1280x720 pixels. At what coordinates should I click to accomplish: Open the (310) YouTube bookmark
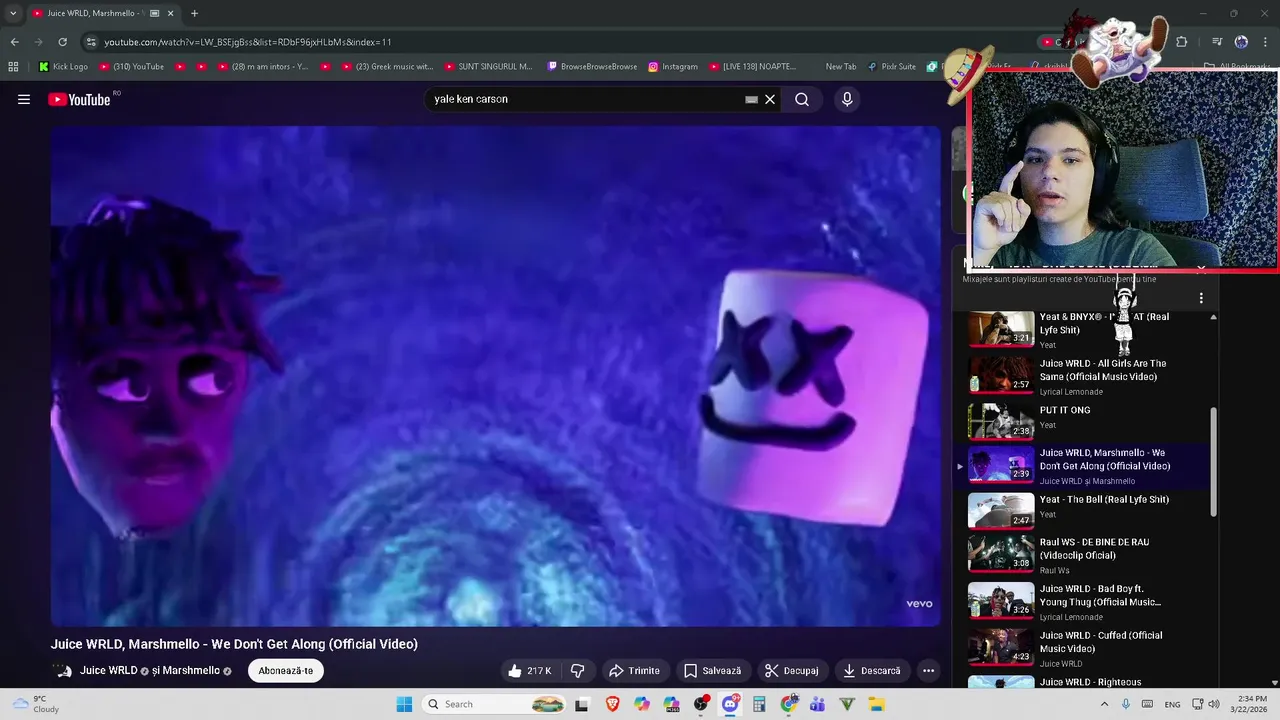point(131,67)
